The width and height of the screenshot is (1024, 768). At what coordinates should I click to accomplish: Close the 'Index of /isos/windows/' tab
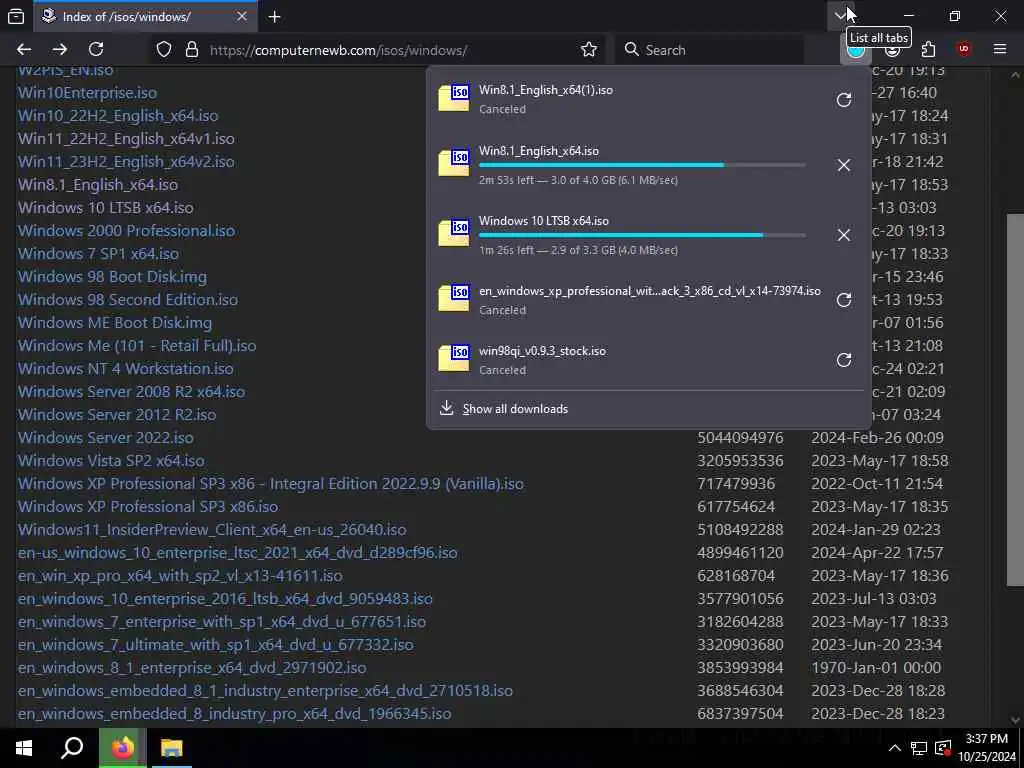tap(242, 16)
